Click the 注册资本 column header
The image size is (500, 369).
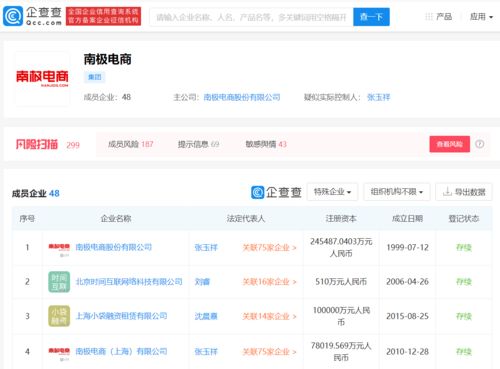pyautogui.click(x=341, y=219)
